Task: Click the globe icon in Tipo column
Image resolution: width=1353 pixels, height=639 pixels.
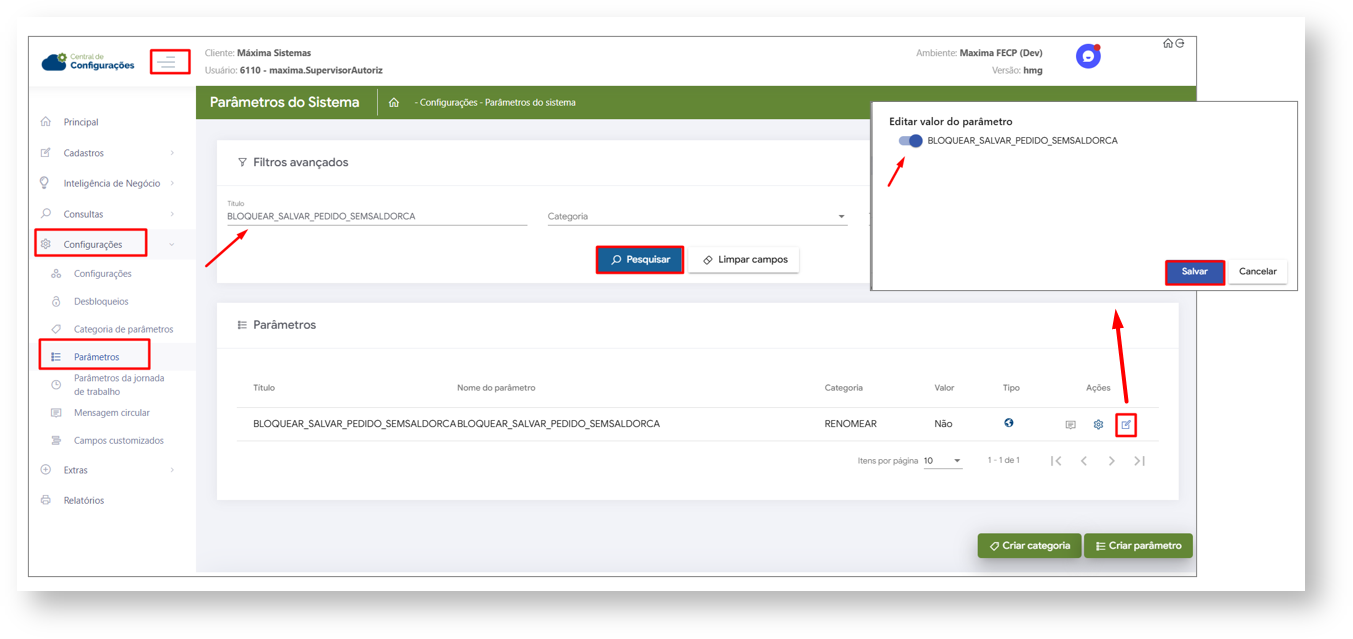Action: [x=1009, y=423]
